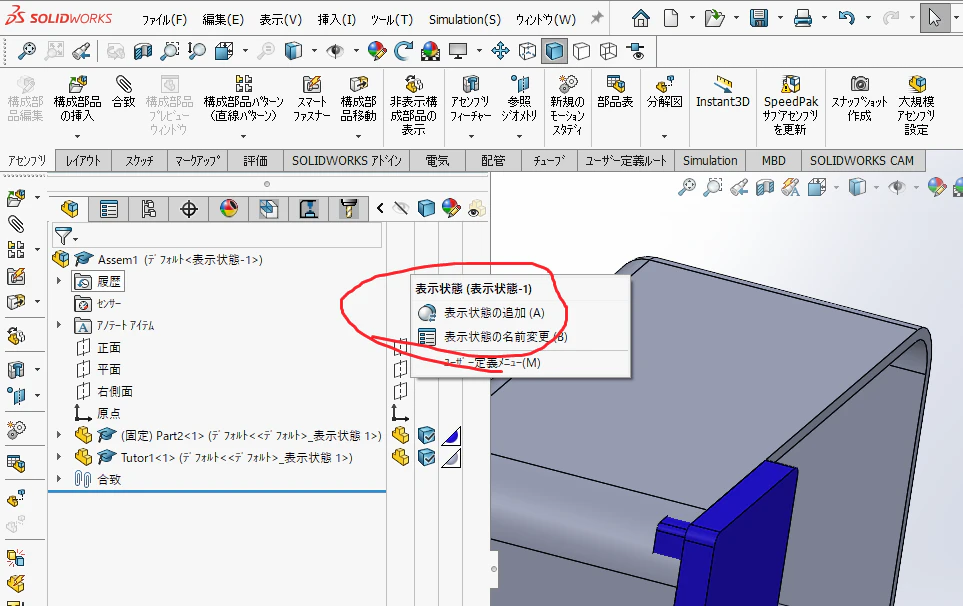The height and width of the screenshot is (606, 963).
Task: Activate the Select cursor tool
Action: [x=935, y=18]
